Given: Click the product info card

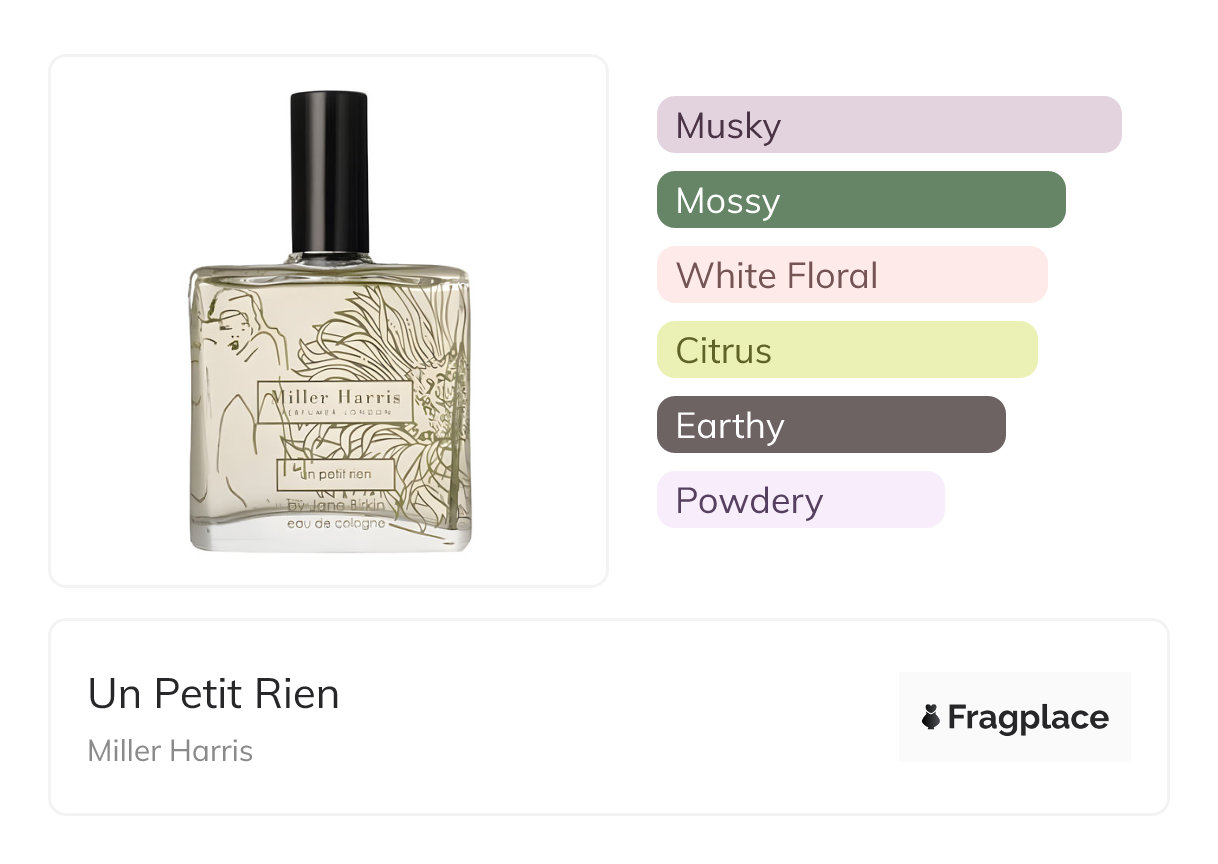Looking at the screenshot, I should (x=609, y=717).
